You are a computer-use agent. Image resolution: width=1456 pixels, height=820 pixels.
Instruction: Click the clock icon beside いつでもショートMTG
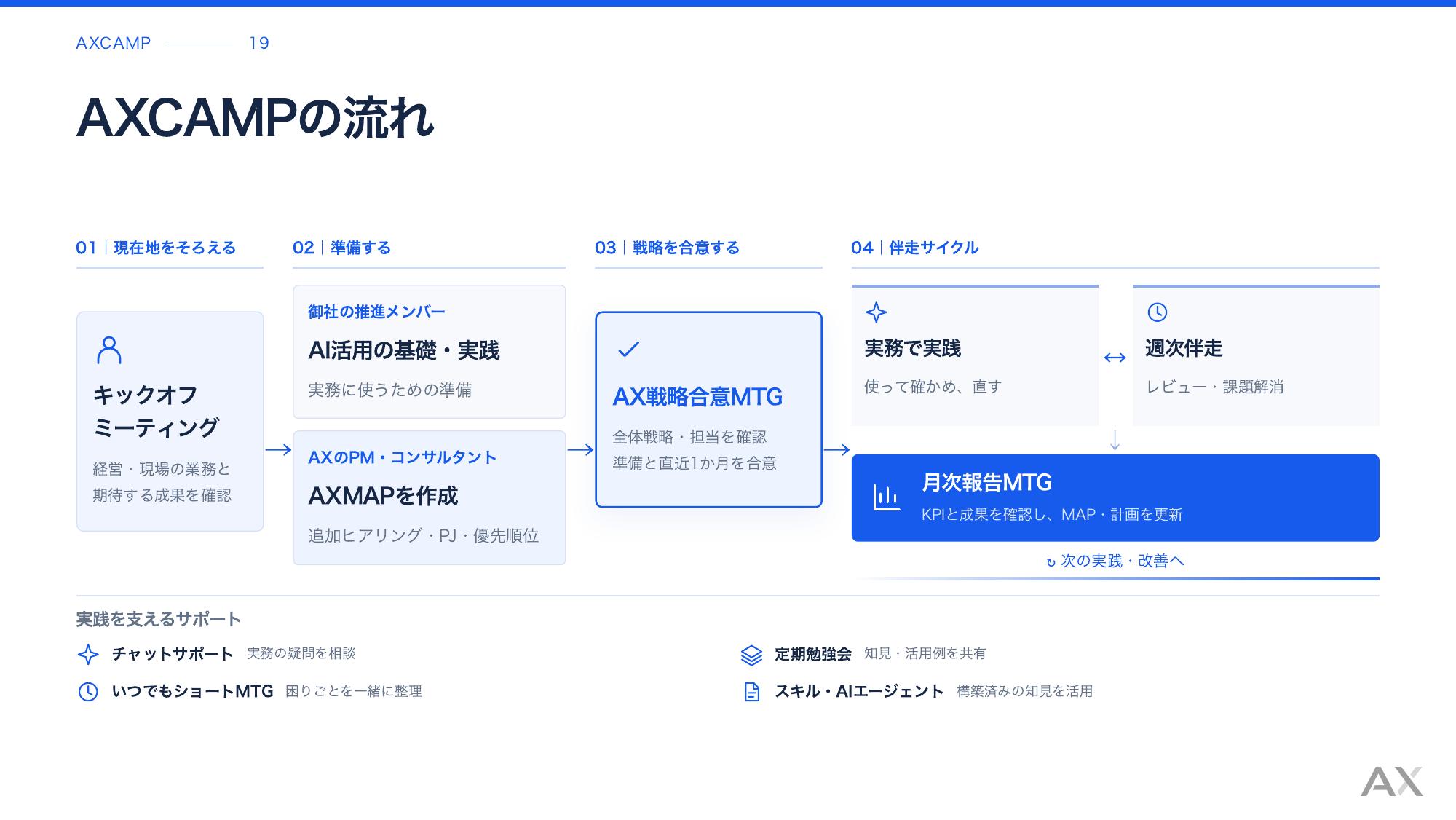coord(88,692)
